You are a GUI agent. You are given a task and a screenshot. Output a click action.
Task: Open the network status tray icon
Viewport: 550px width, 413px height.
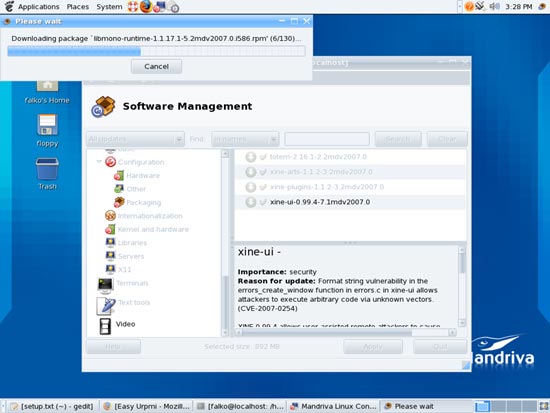pyautogui.click(x=481, y=6)
